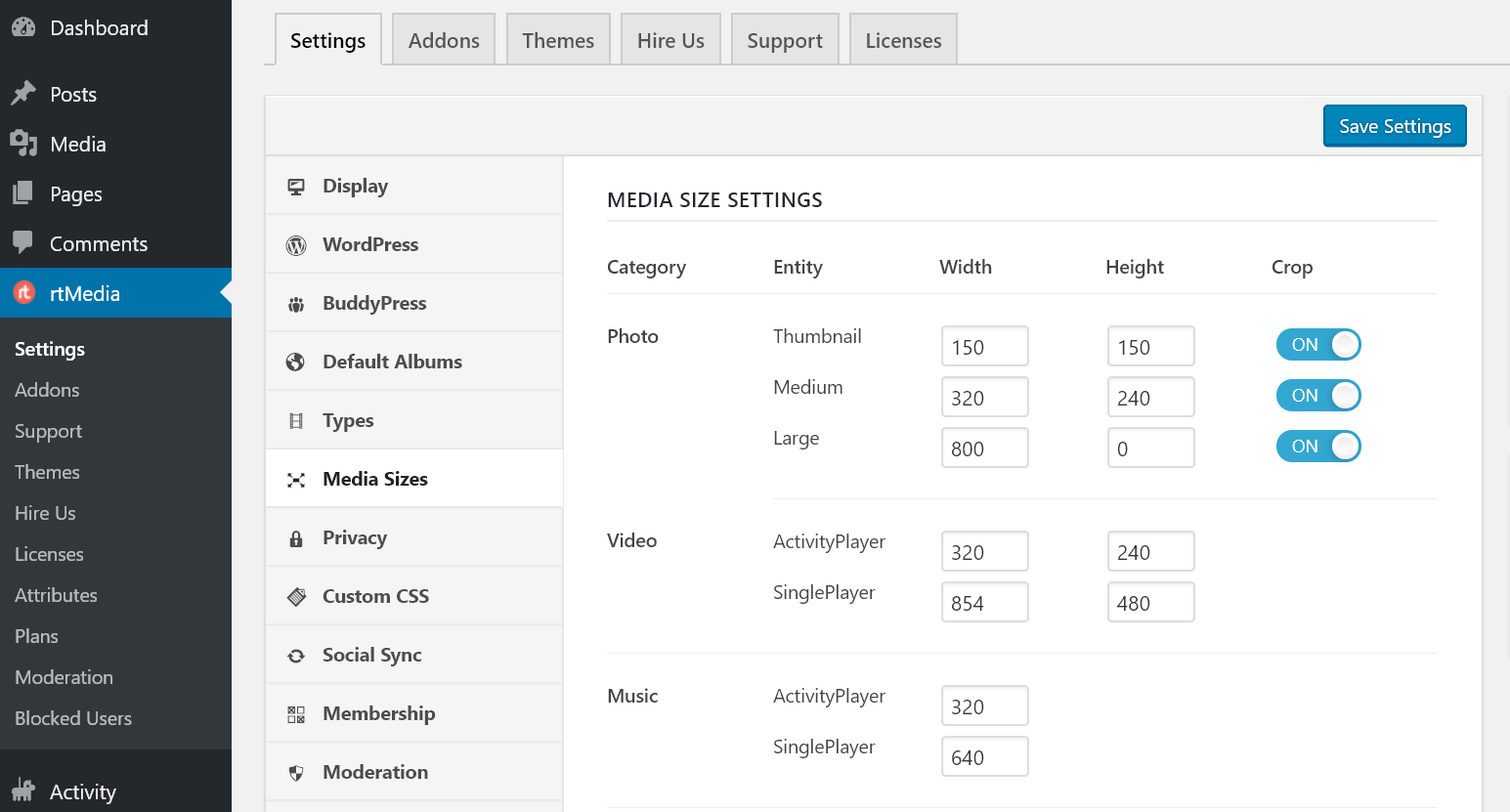Select the Media Sizes crosshair icon
Viewport: 1510px width, 812px height.
pyautogui.click(x=296, y=479)
